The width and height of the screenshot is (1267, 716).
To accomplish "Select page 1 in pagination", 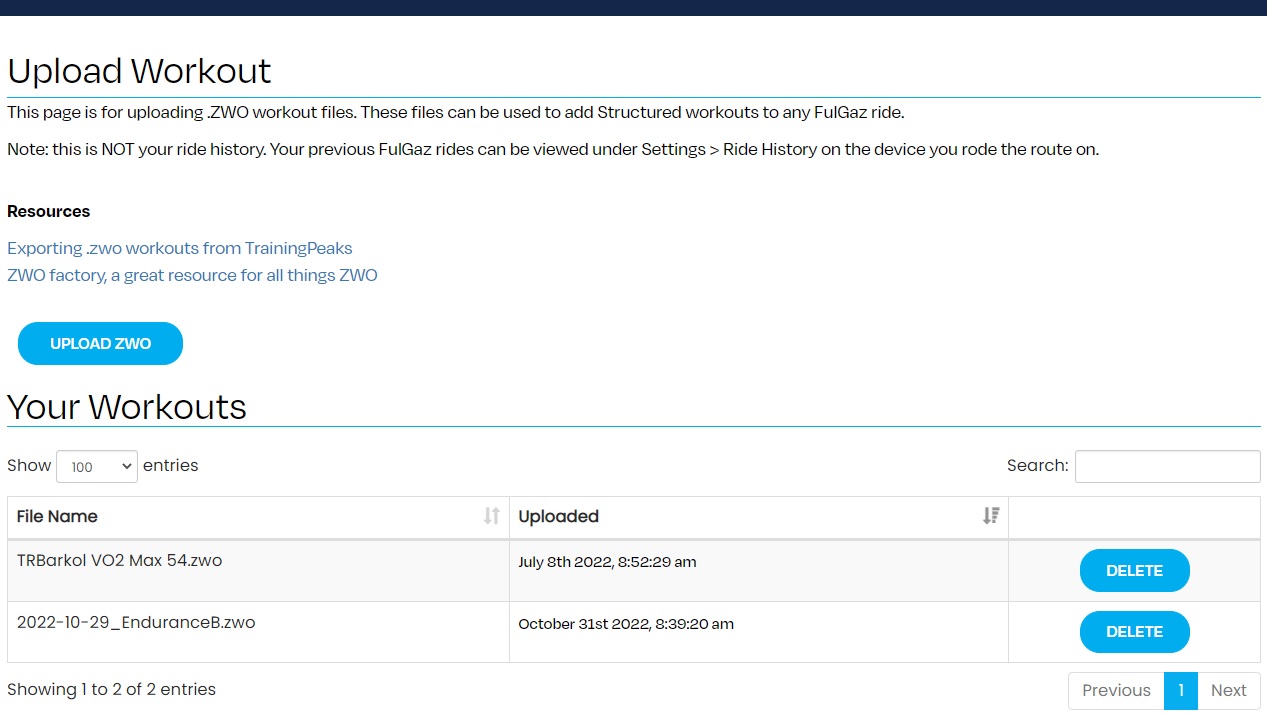I will pyautogui.click(x=1180, y=690).
